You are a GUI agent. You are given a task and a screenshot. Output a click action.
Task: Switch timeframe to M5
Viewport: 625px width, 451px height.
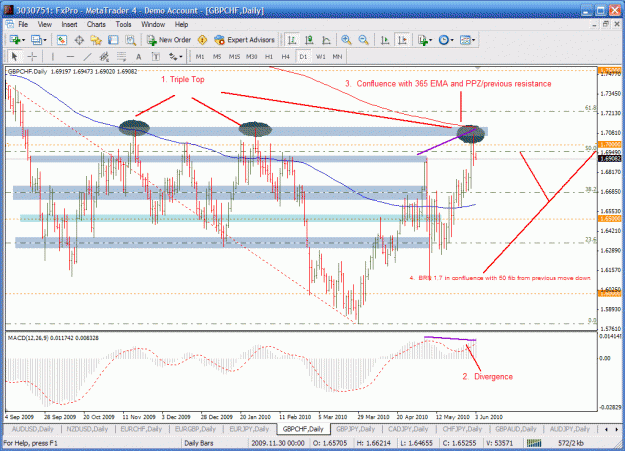[x=217, y=57]
